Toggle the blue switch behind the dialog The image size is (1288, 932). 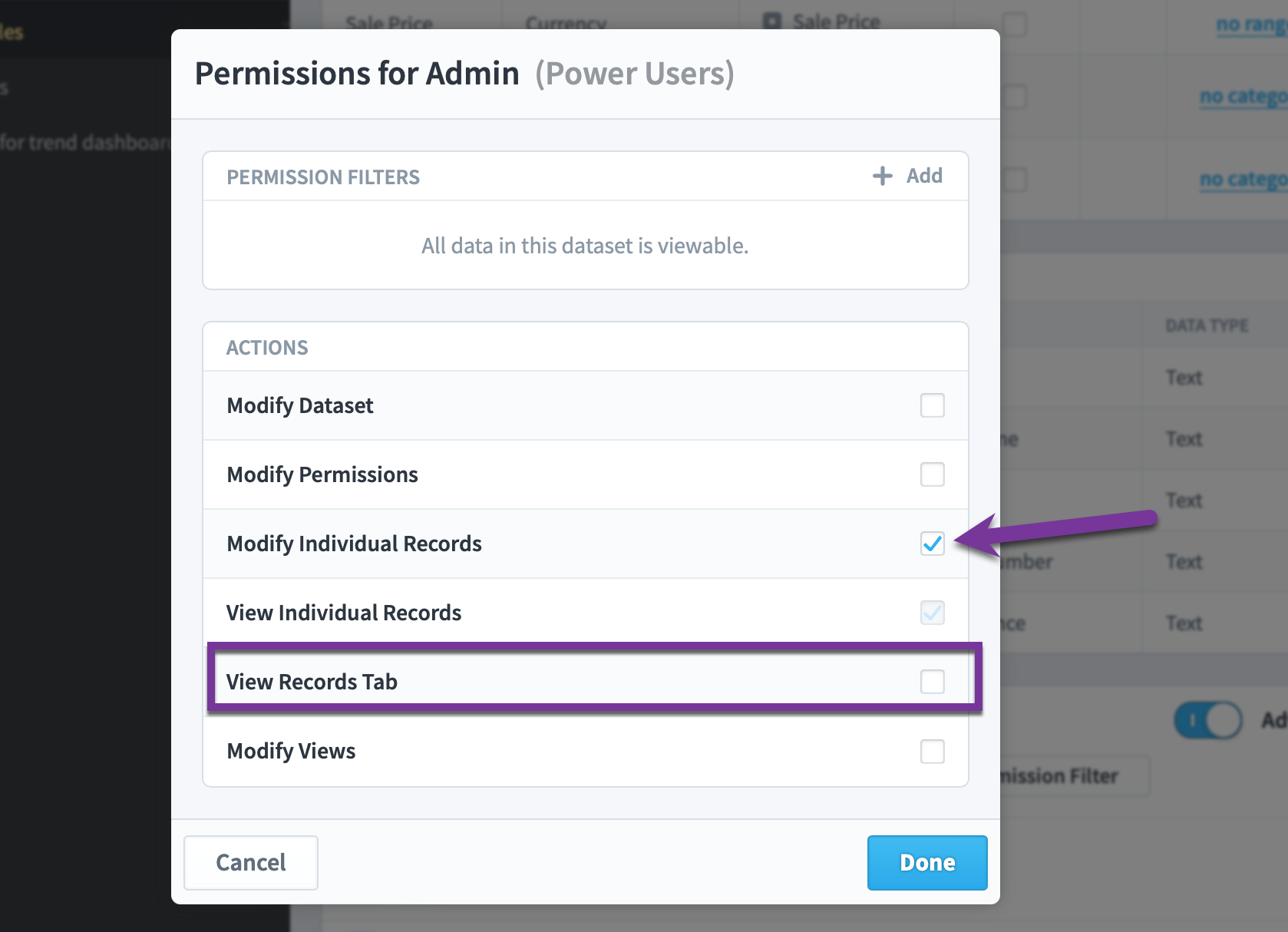coord(1208,721)
